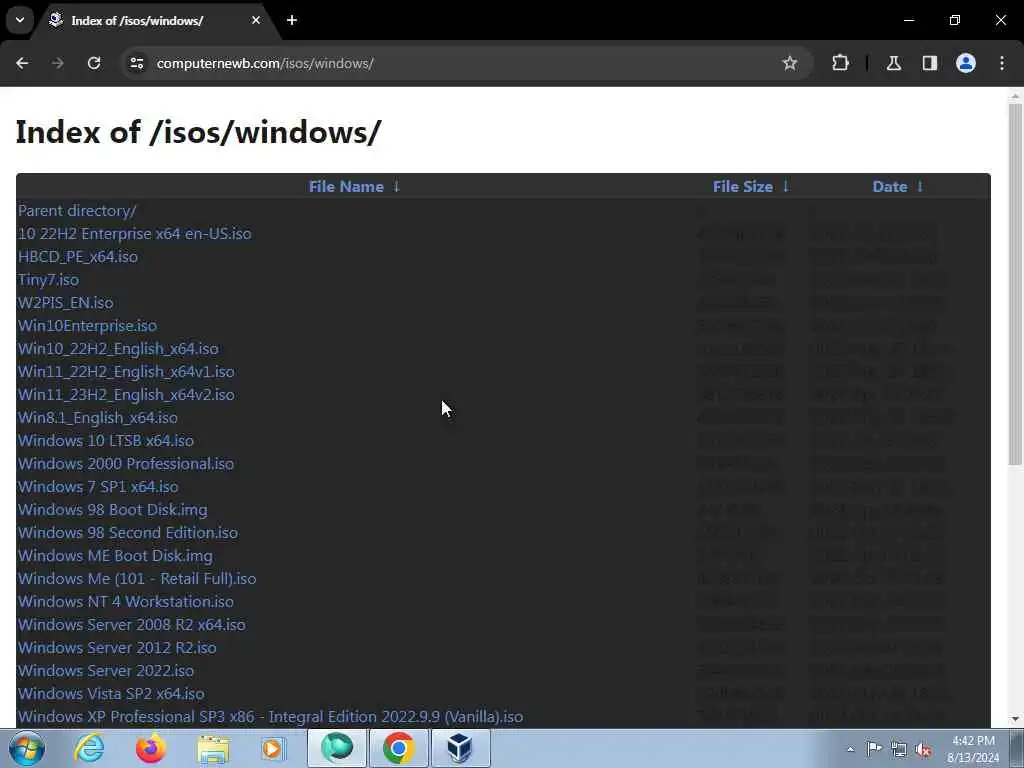Download Windows Server 2022.iso
The image size is (1024, 768).
[x=106, y=671]
